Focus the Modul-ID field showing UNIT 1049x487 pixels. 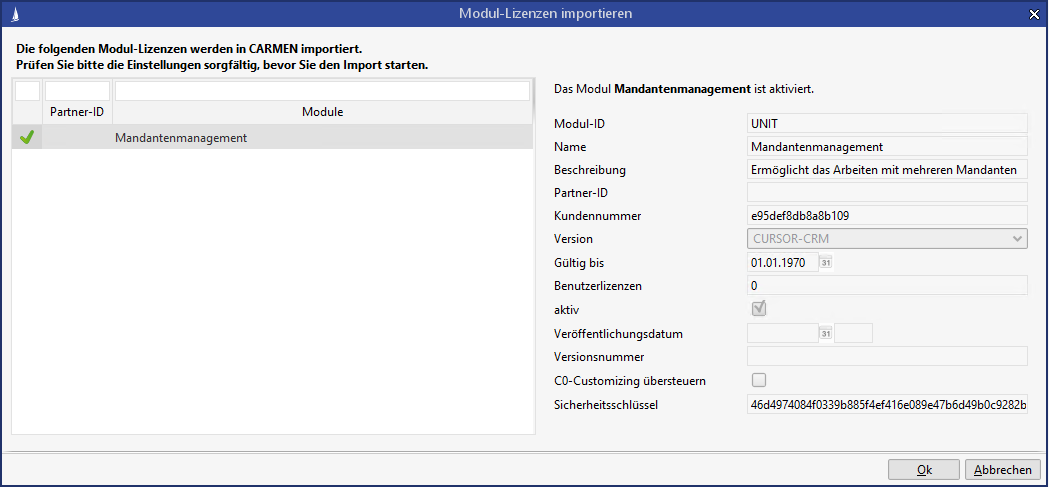(x=887, y=123)
